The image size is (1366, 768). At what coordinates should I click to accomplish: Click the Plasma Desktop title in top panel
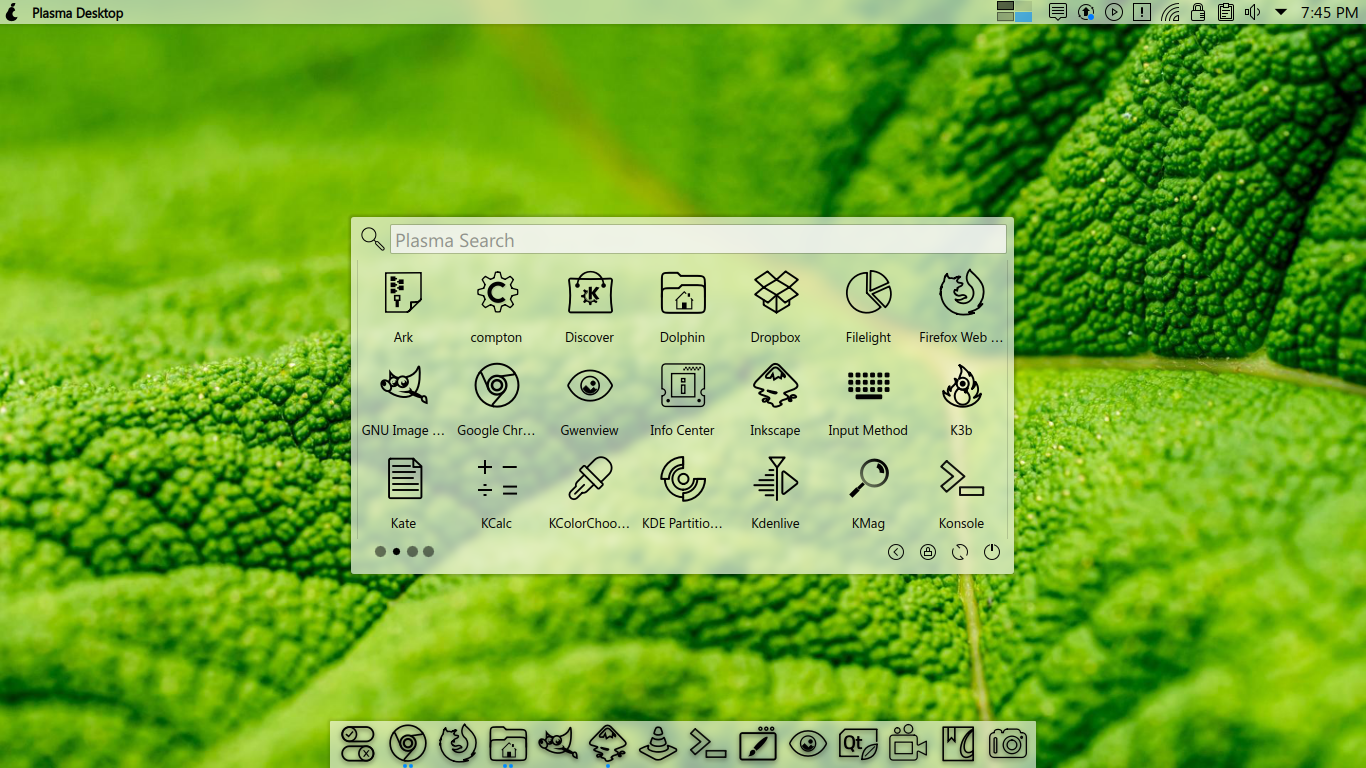[78, 13]
